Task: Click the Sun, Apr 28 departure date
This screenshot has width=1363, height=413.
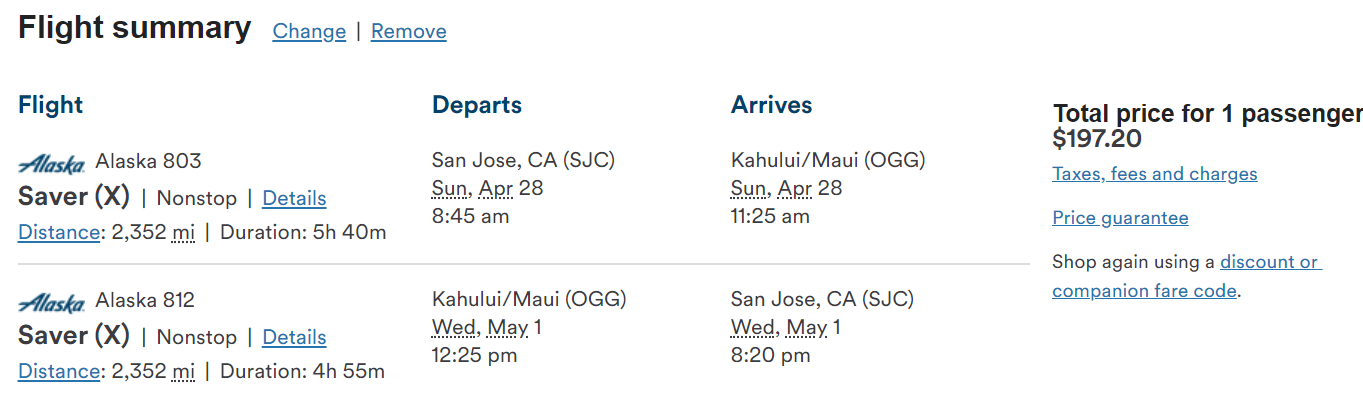Action: click(x=487, y=188)
